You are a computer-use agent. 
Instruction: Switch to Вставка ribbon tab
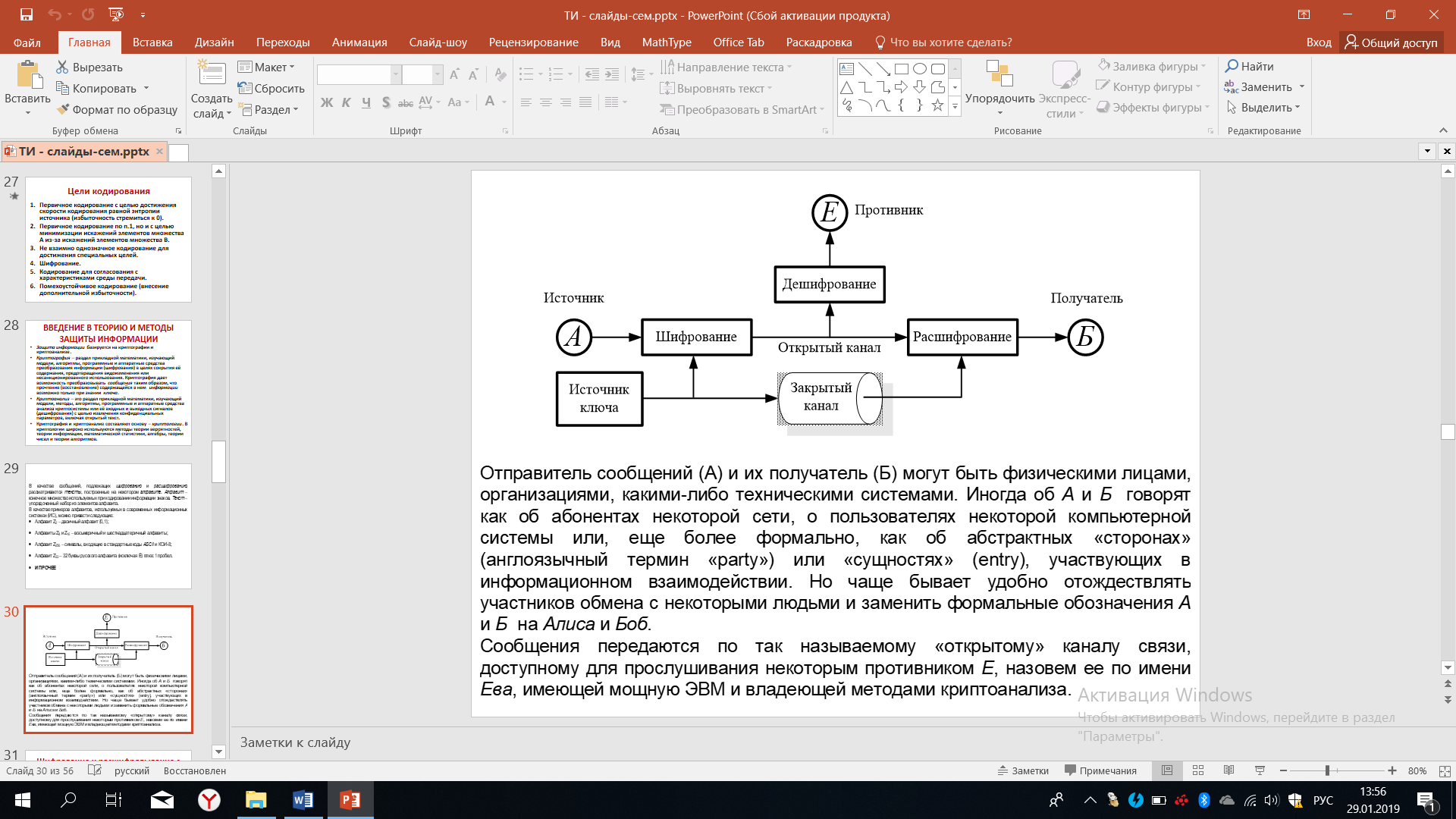[152, 42]
